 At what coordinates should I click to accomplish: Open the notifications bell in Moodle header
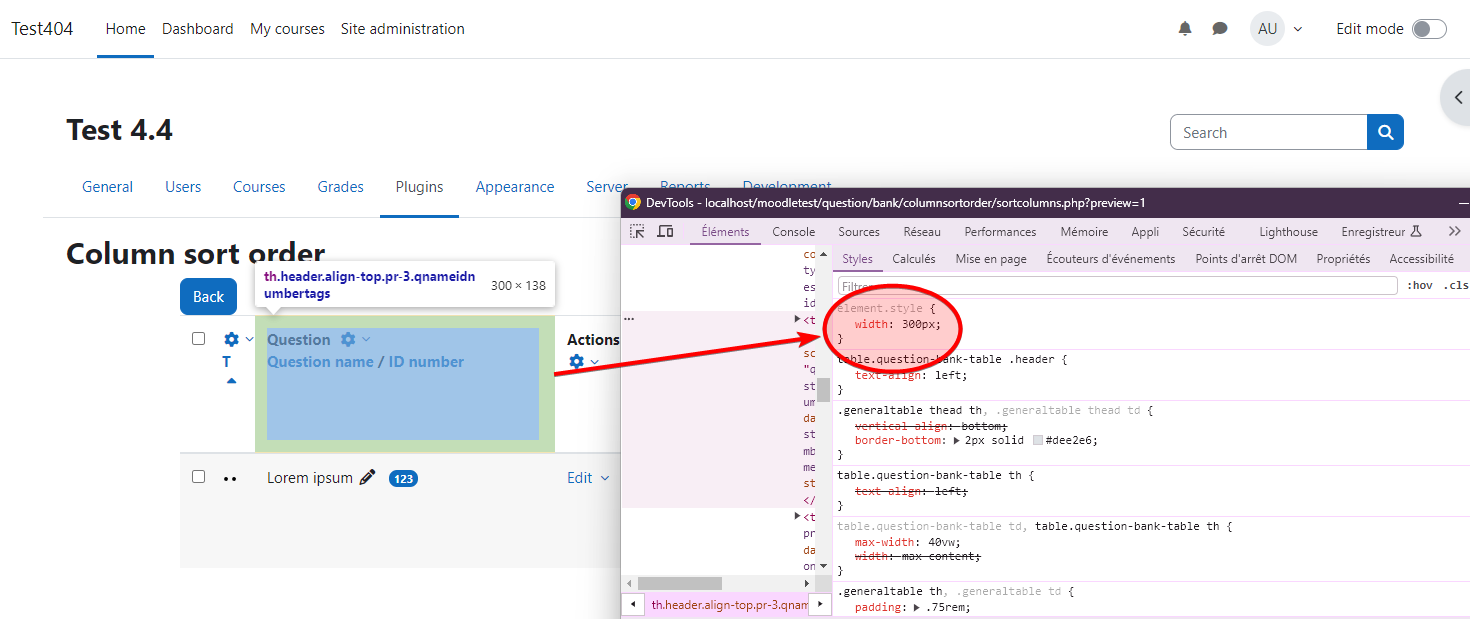1185,29
